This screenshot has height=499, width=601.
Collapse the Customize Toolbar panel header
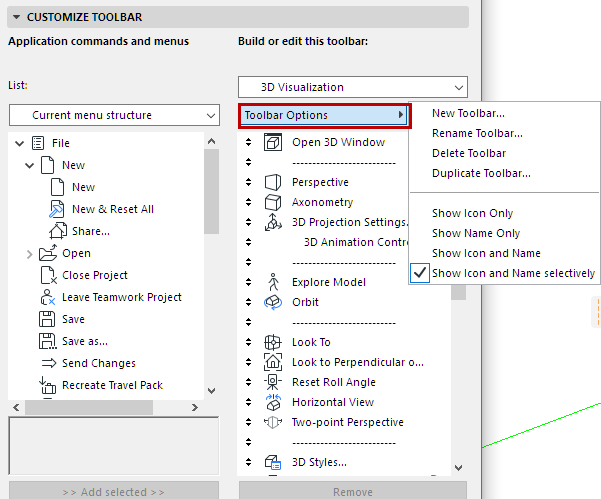[x=17, y=17]
